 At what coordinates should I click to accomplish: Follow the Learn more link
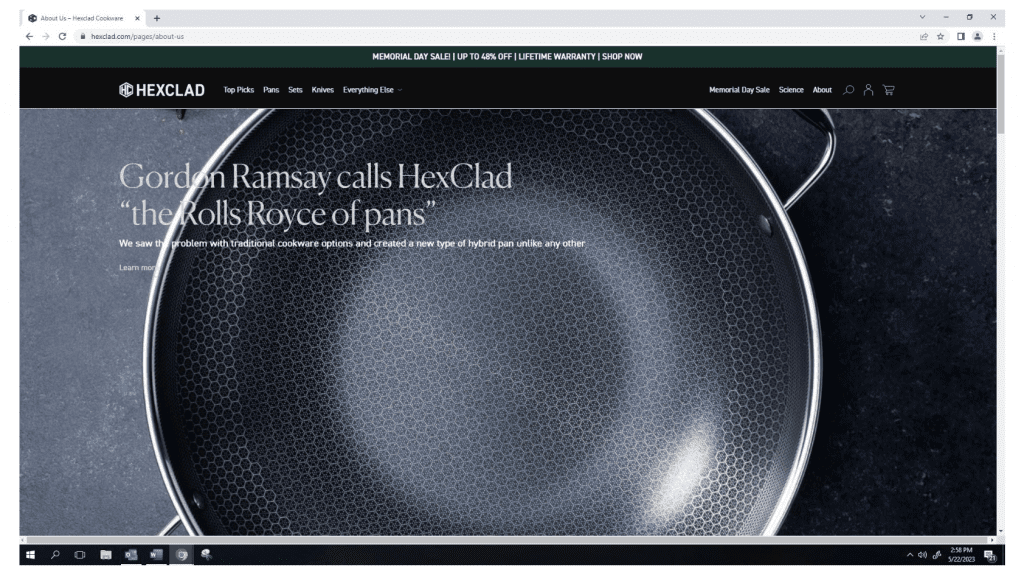138,268
